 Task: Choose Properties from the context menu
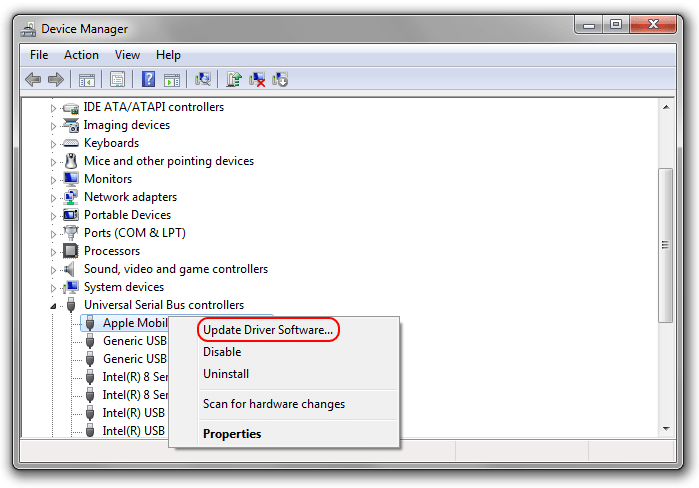click(x=232, y=434)
